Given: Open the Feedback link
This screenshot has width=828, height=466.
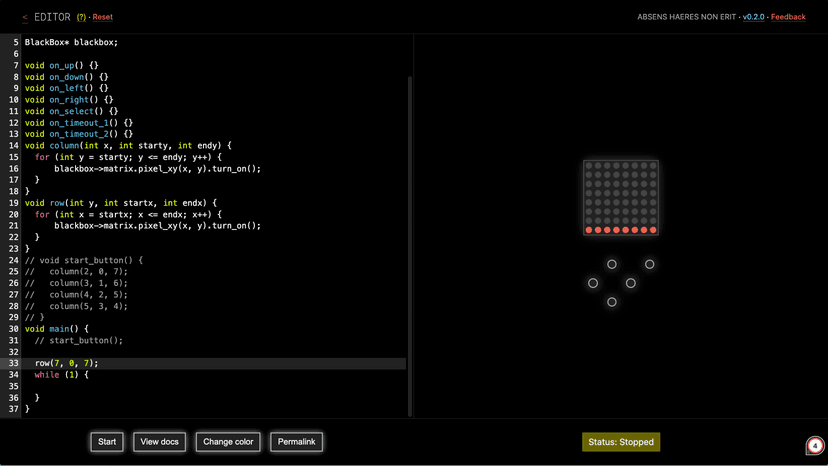Looking at the screenshot, I should [788, 17].
